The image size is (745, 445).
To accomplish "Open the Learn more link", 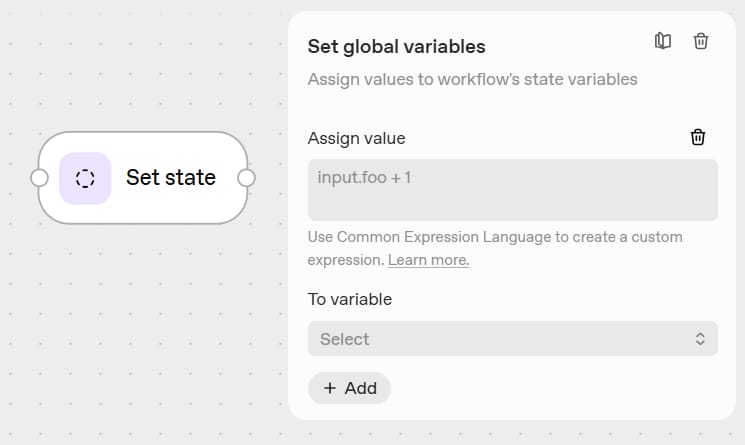I will click(x=428, y=260).
